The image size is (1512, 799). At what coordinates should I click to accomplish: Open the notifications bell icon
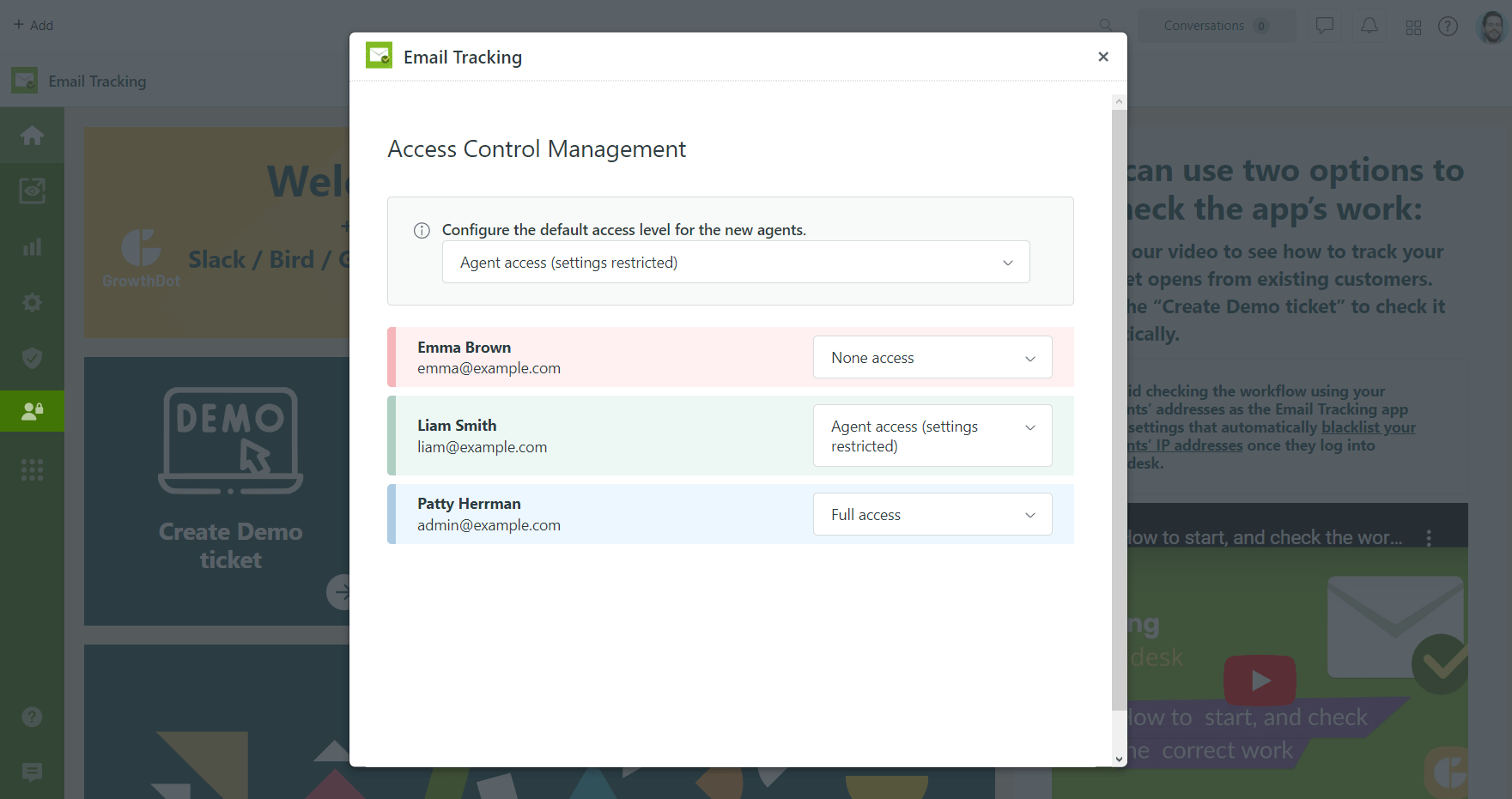tap(1369, 26)
